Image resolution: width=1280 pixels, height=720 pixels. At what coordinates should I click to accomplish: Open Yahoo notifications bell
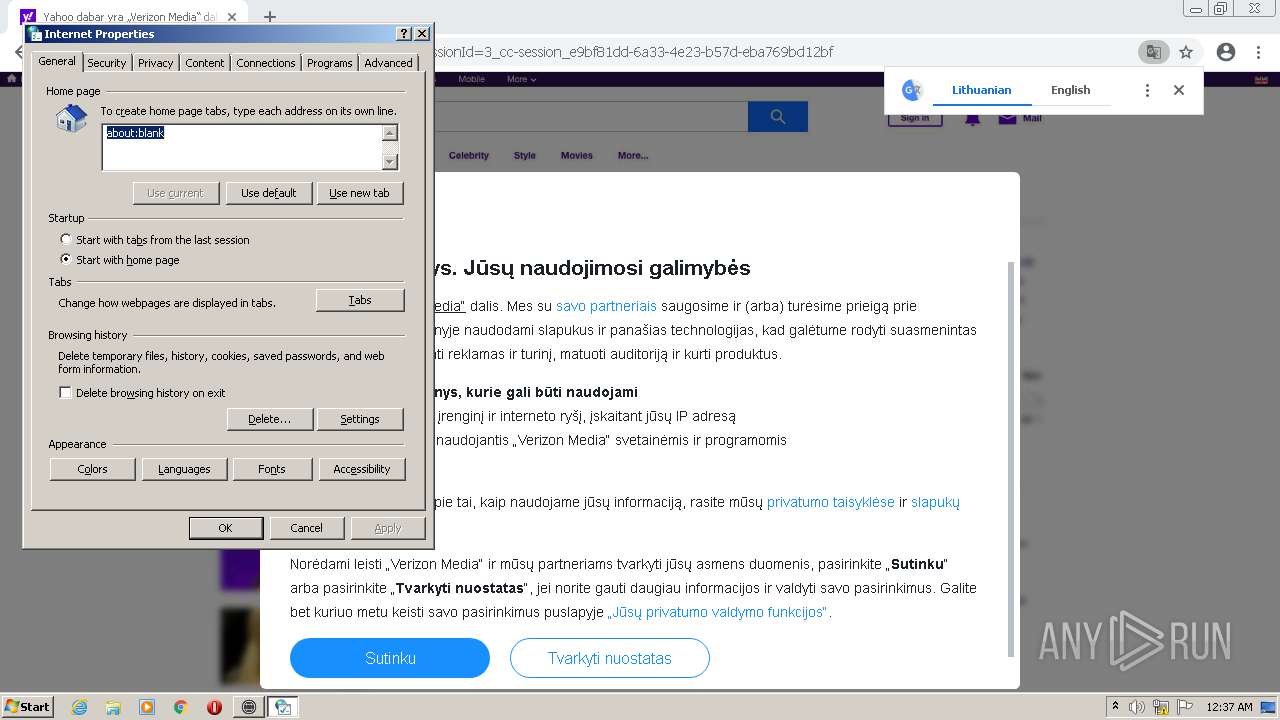(x=972, y=118)
